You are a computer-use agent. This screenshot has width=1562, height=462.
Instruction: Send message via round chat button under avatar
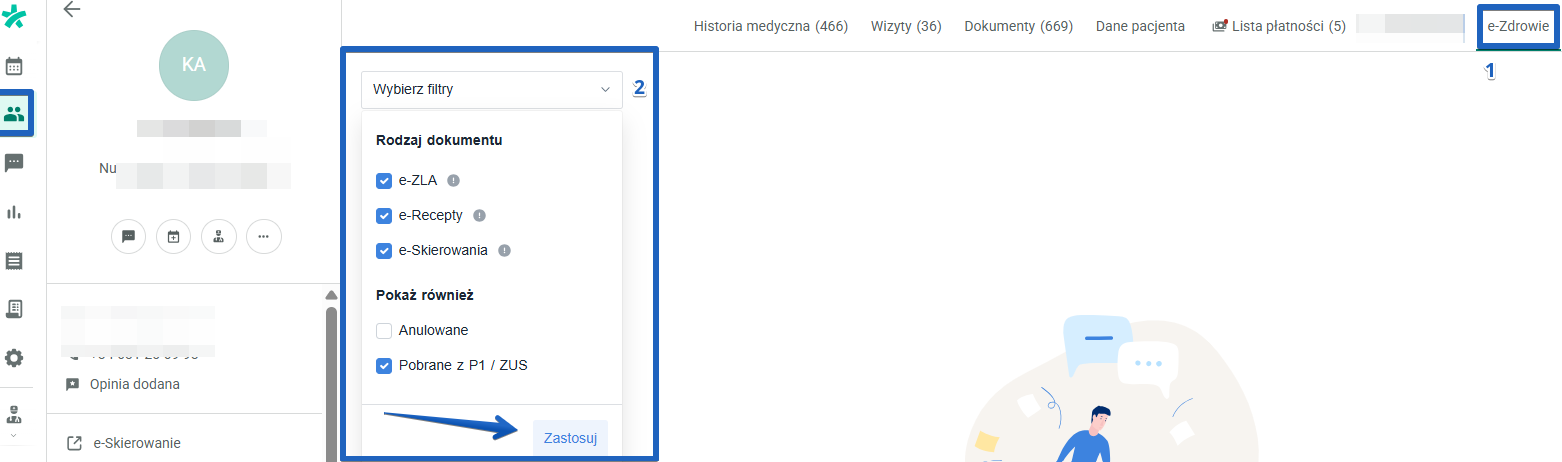(129, 237)
